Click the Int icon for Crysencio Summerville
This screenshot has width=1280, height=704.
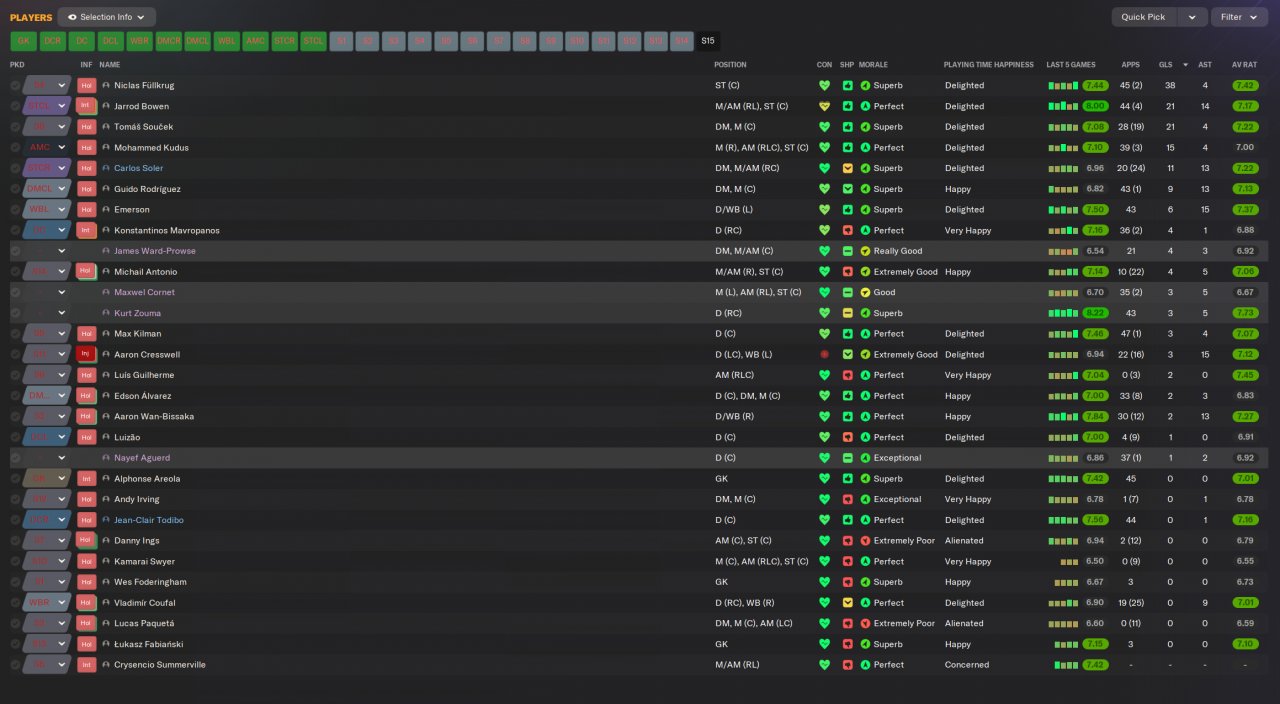click(x=87, y=664)
